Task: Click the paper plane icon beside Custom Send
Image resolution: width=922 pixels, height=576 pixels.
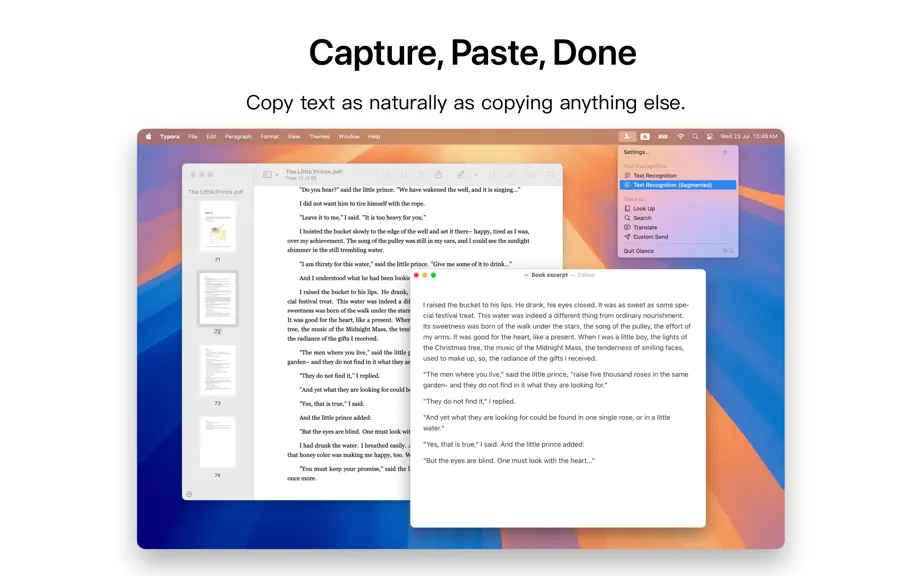Action: pos(627,237)
